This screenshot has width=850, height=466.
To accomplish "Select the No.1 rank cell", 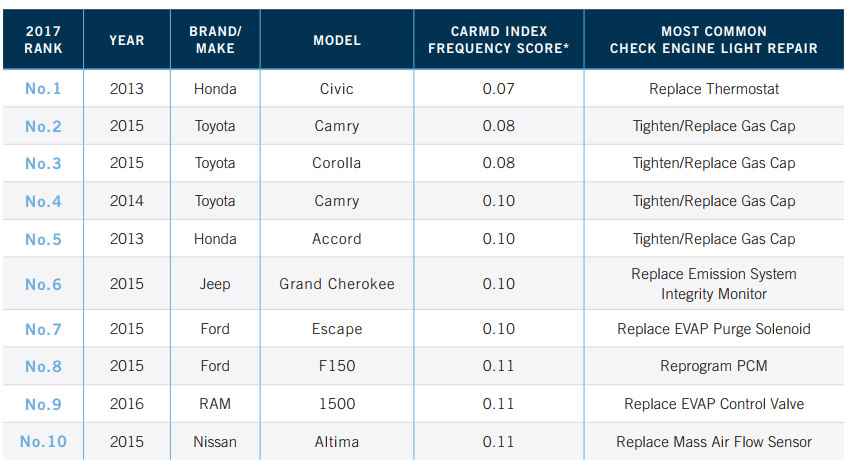I will click(43, 89).
